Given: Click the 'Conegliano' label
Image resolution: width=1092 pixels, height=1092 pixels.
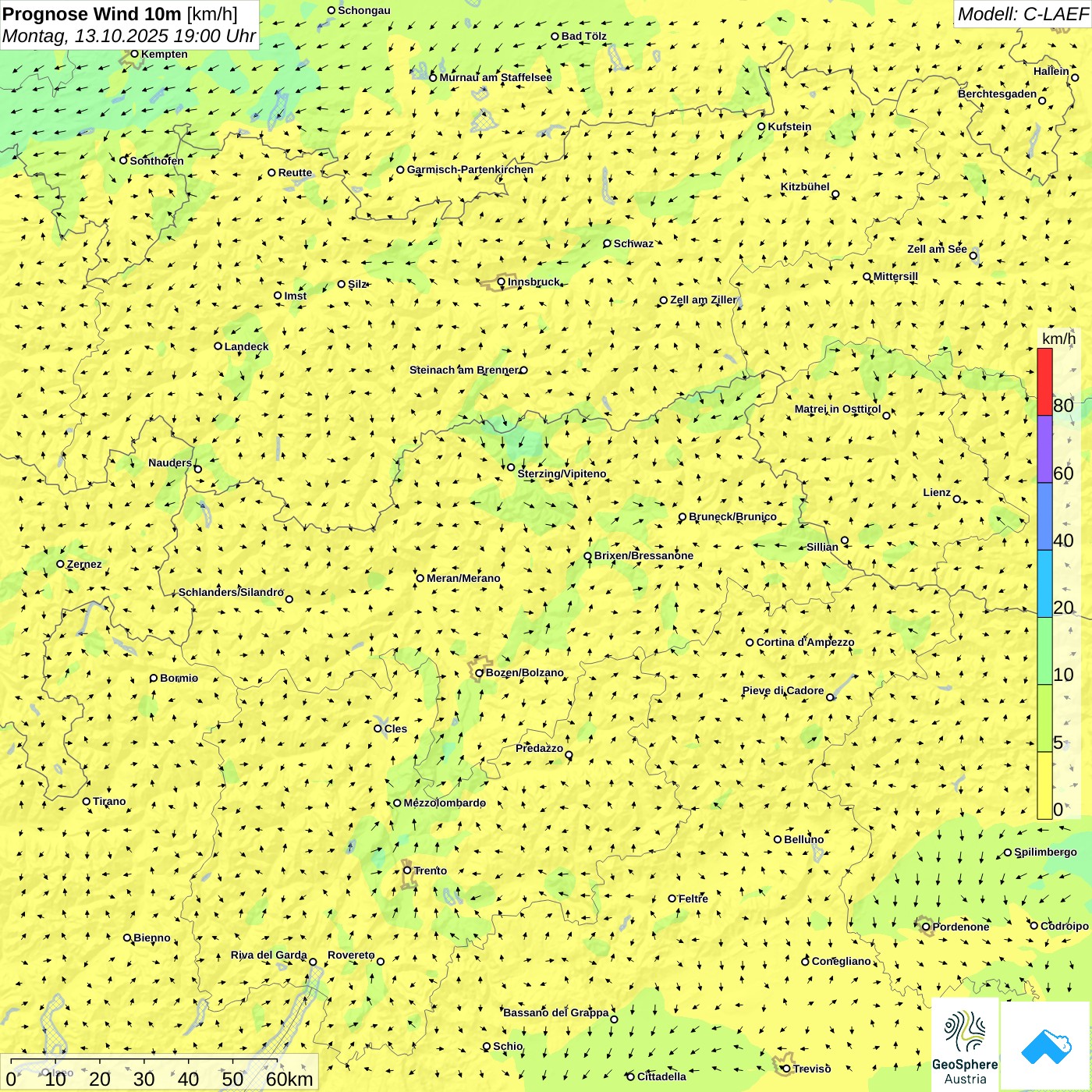Looking at the screenshot, I should (x=841, y=961).
